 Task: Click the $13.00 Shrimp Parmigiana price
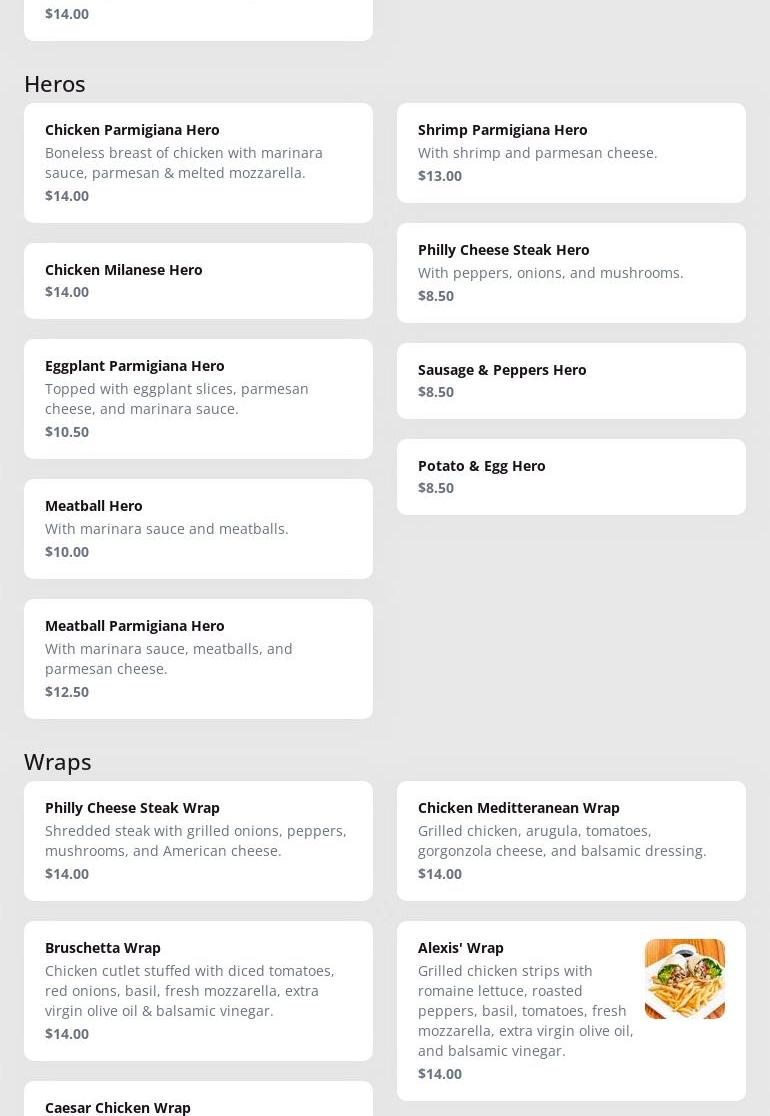pos(440,175)
